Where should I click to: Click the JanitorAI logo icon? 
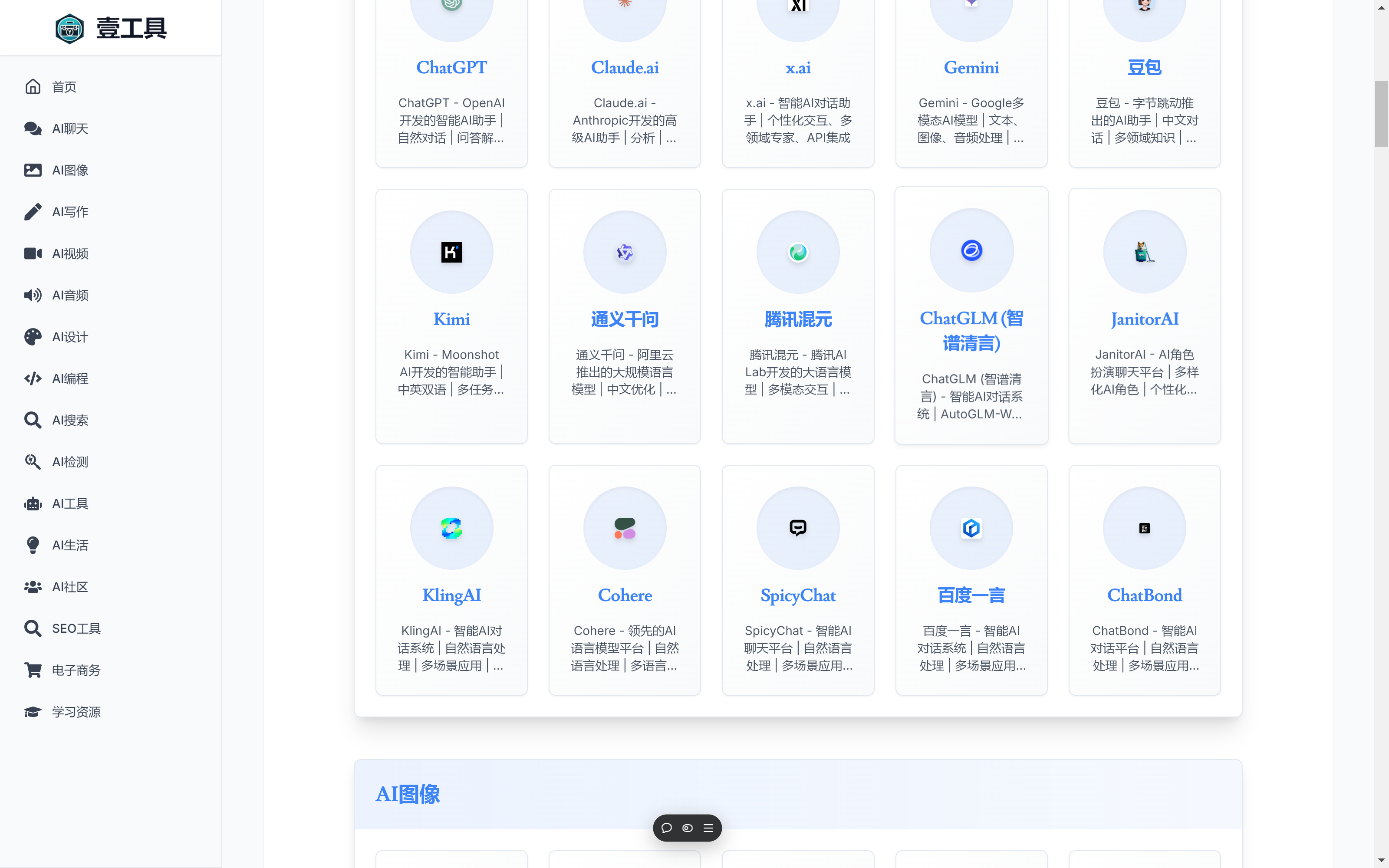(1145, 252)
